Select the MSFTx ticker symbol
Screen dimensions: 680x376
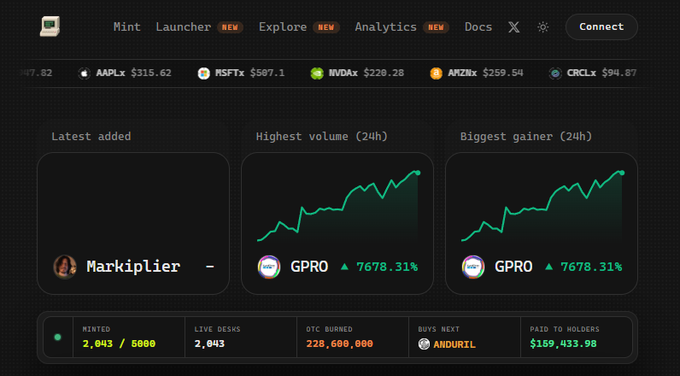coord(230,73)
